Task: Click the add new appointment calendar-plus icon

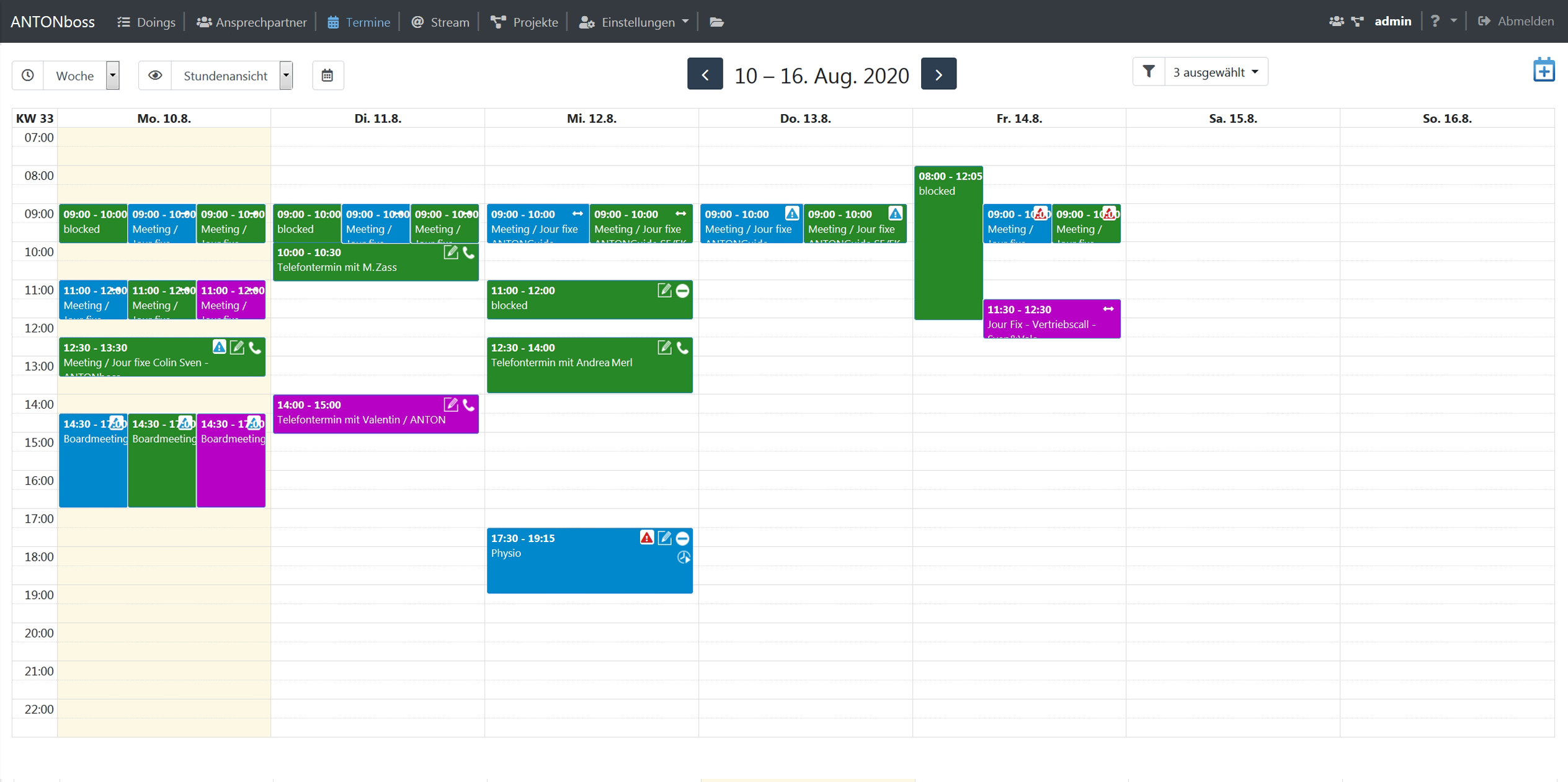Action: [x=1543, y=71]
